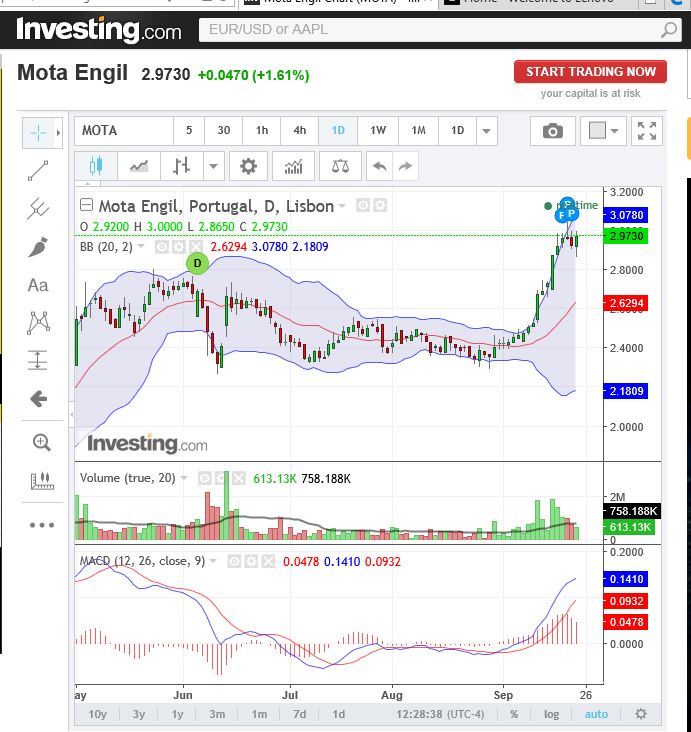Click the back arrow in the left toolbar
The image size is (691, 732).
pyautogui.click(x=38, y=399)
